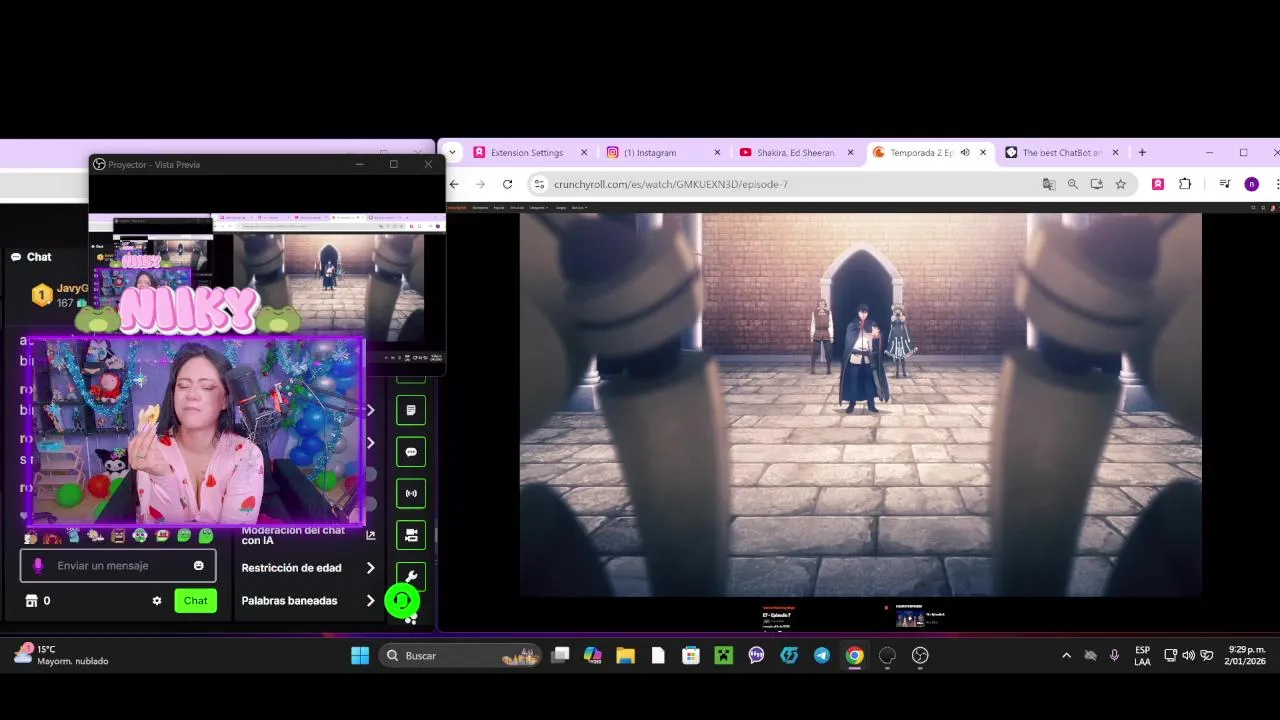Click the Enviar un mensaje input field
Screen dimensions: 1280x720
click(x=118, y=566)
